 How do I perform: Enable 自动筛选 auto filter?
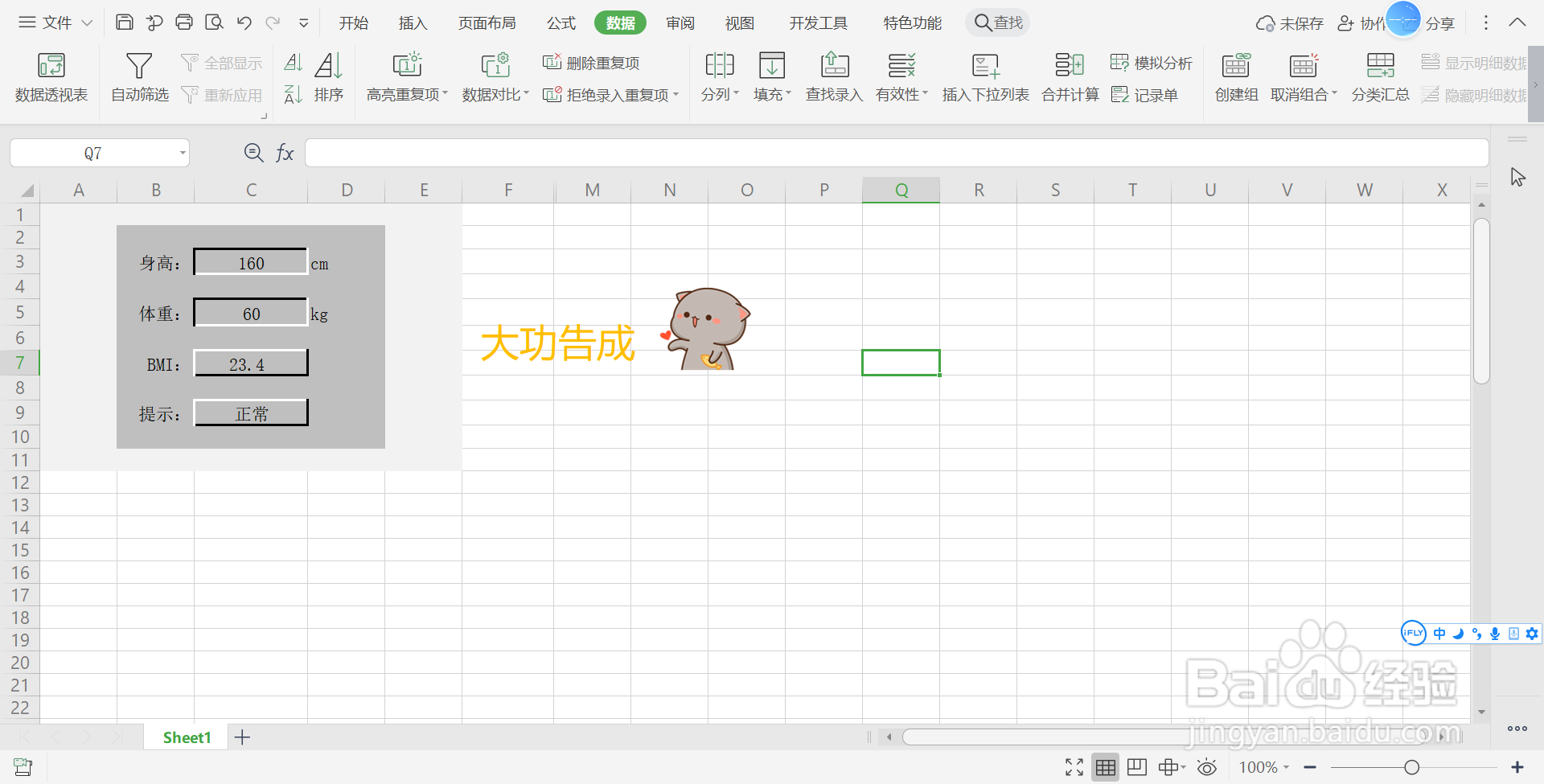pos(140,77)
